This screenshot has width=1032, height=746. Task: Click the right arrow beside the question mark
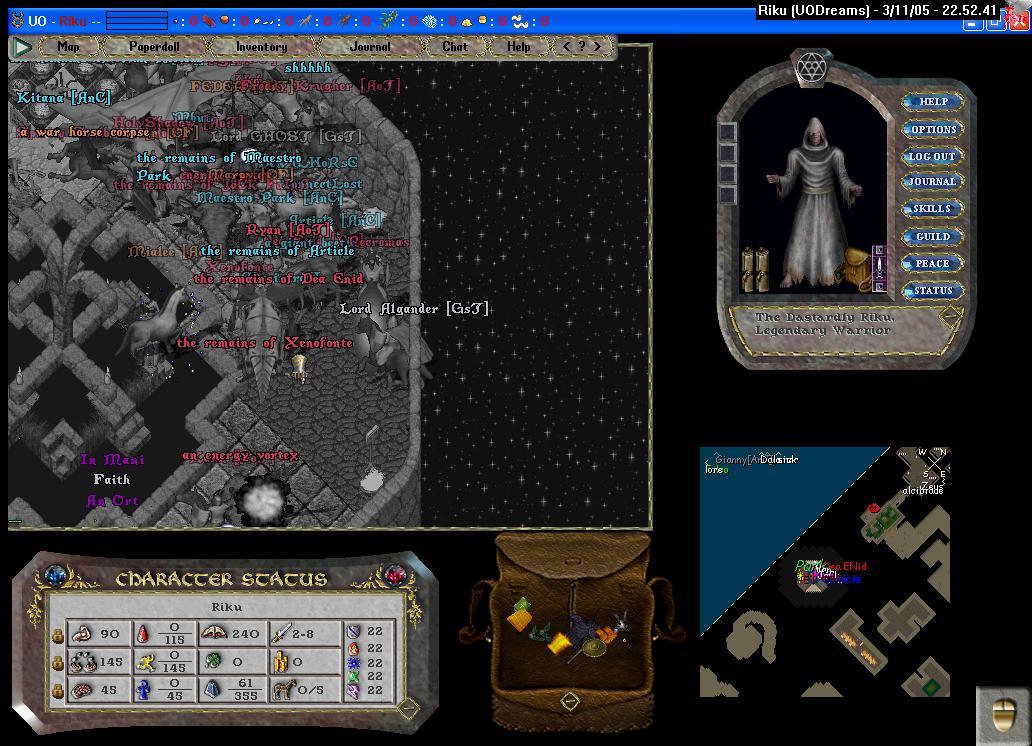597,47
